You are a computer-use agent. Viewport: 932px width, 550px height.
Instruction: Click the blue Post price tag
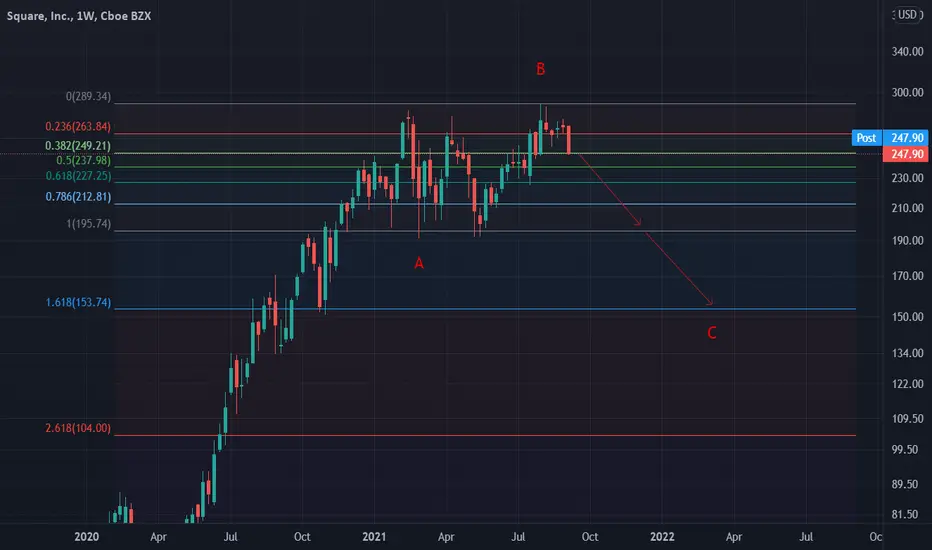tap(866, 138)
